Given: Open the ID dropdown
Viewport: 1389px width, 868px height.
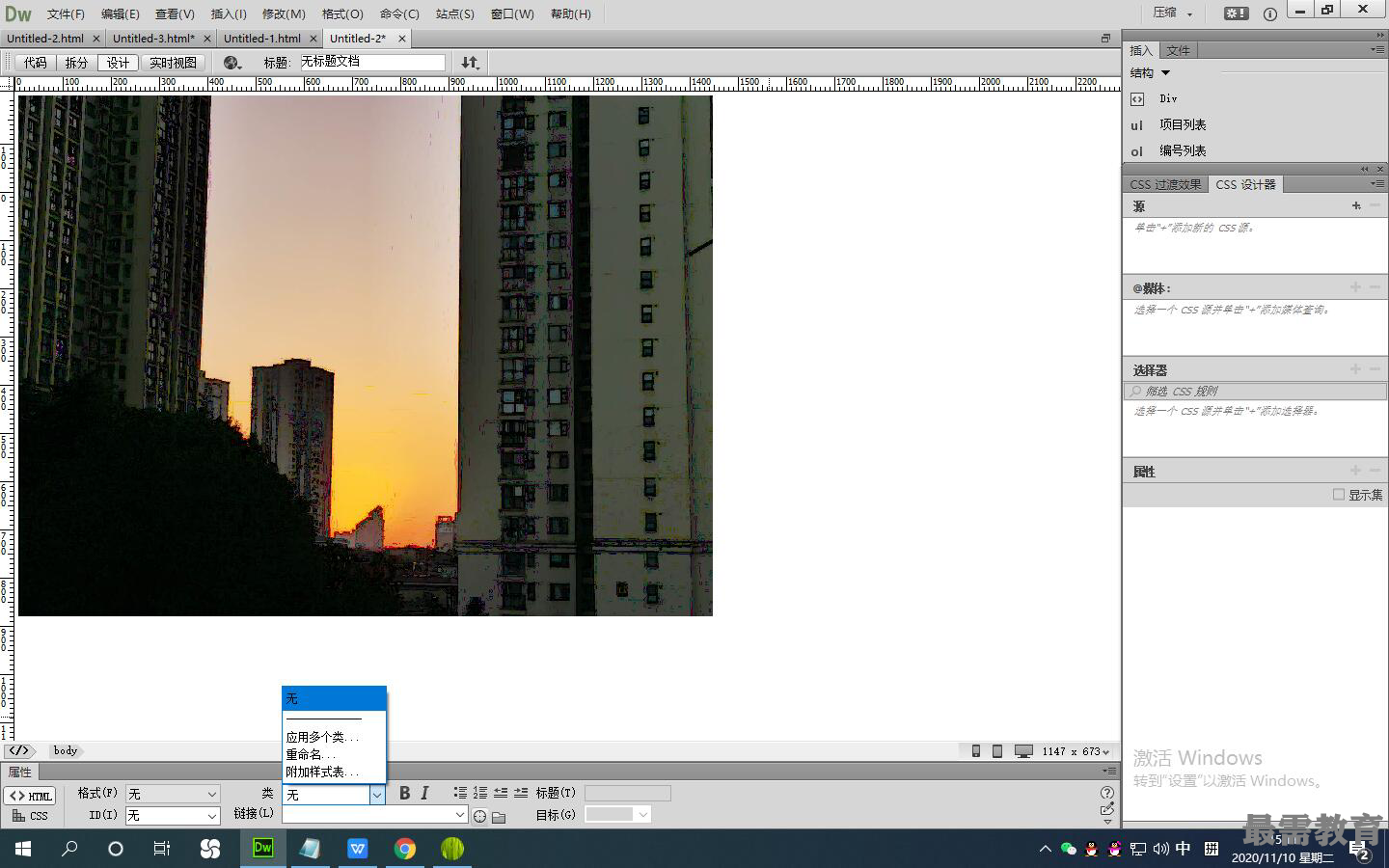Looking at the screenshot, I should [173, 815].
